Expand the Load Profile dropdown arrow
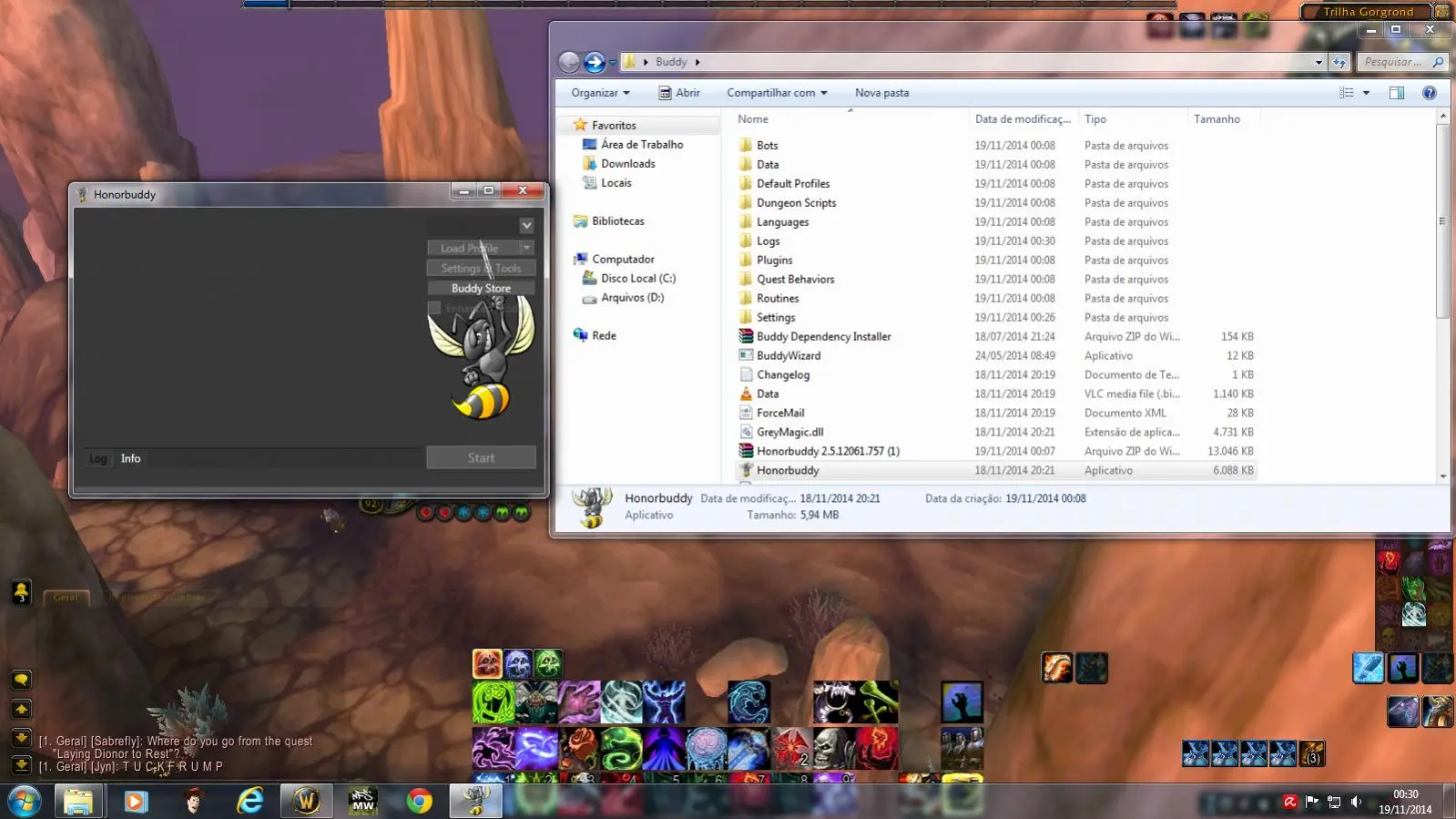 526,248
